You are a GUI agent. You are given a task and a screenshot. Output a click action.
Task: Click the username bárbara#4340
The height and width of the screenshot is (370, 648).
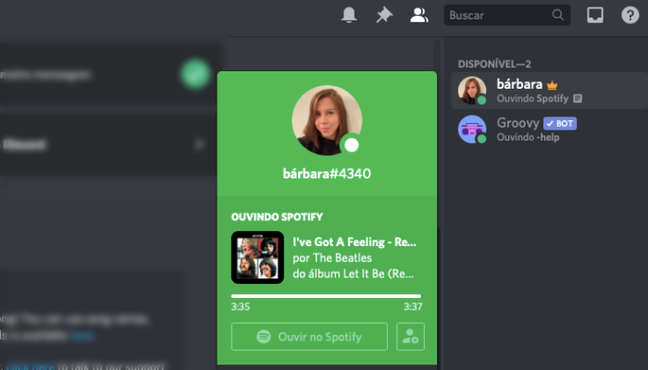[x=326, y=174]
